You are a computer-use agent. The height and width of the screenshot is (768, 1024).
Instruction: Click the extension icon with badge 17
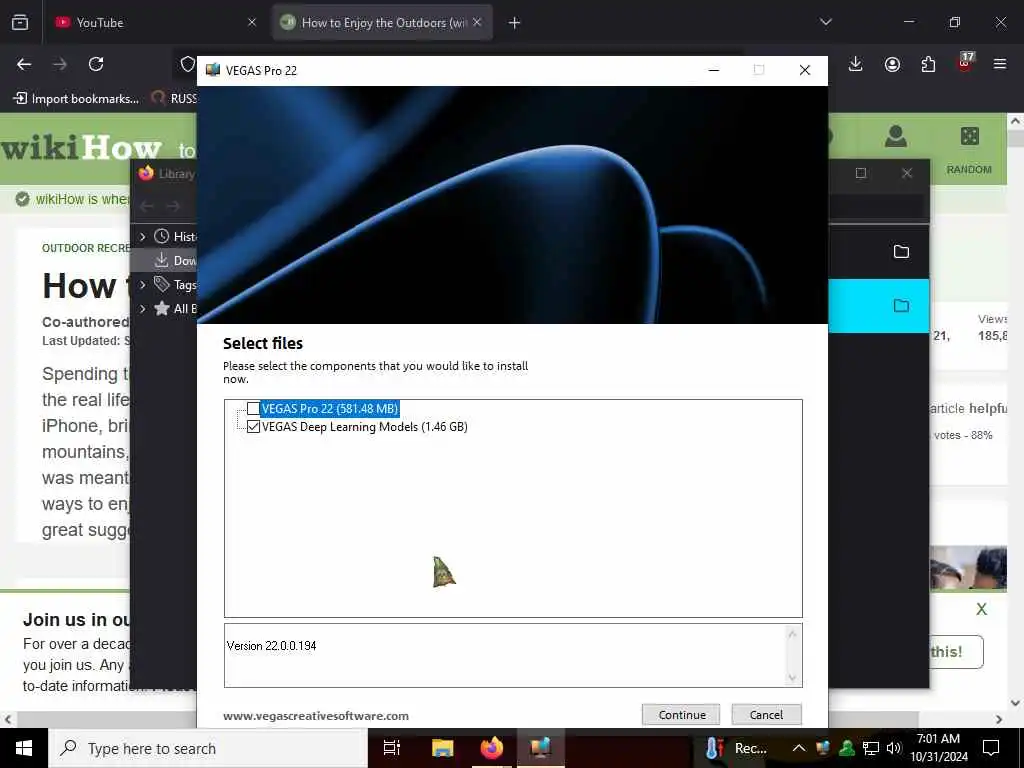pos(965,62)
